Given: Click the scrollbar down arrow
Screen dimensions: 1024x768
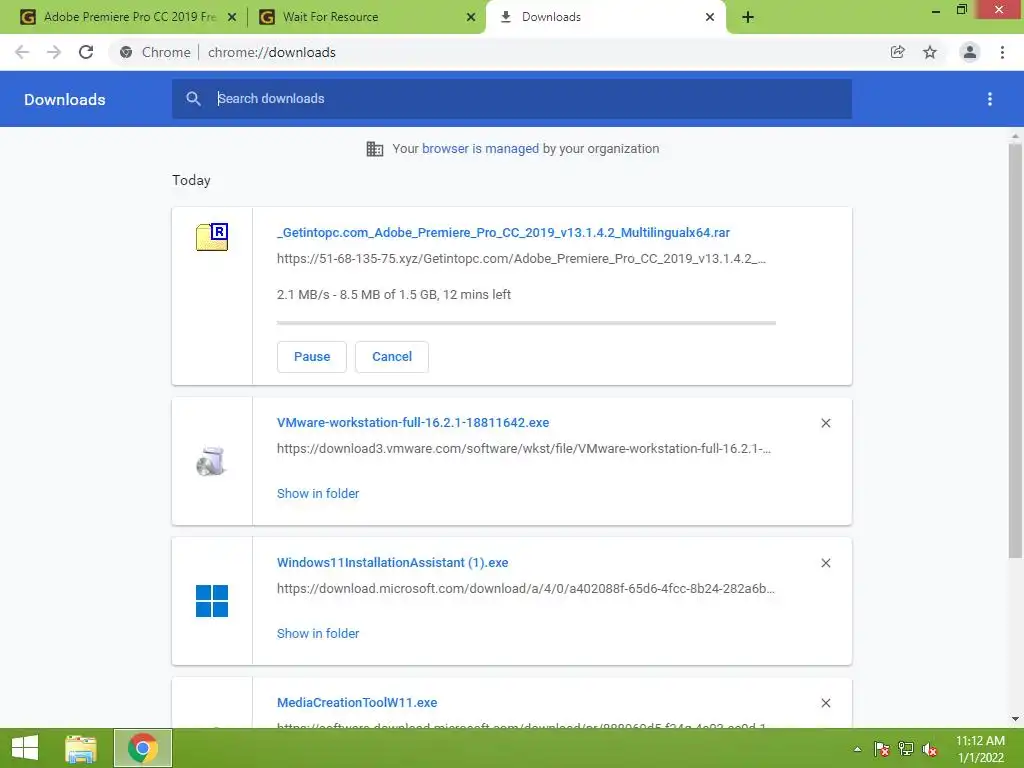Looking at the screenshot, I should point(1015,719).
